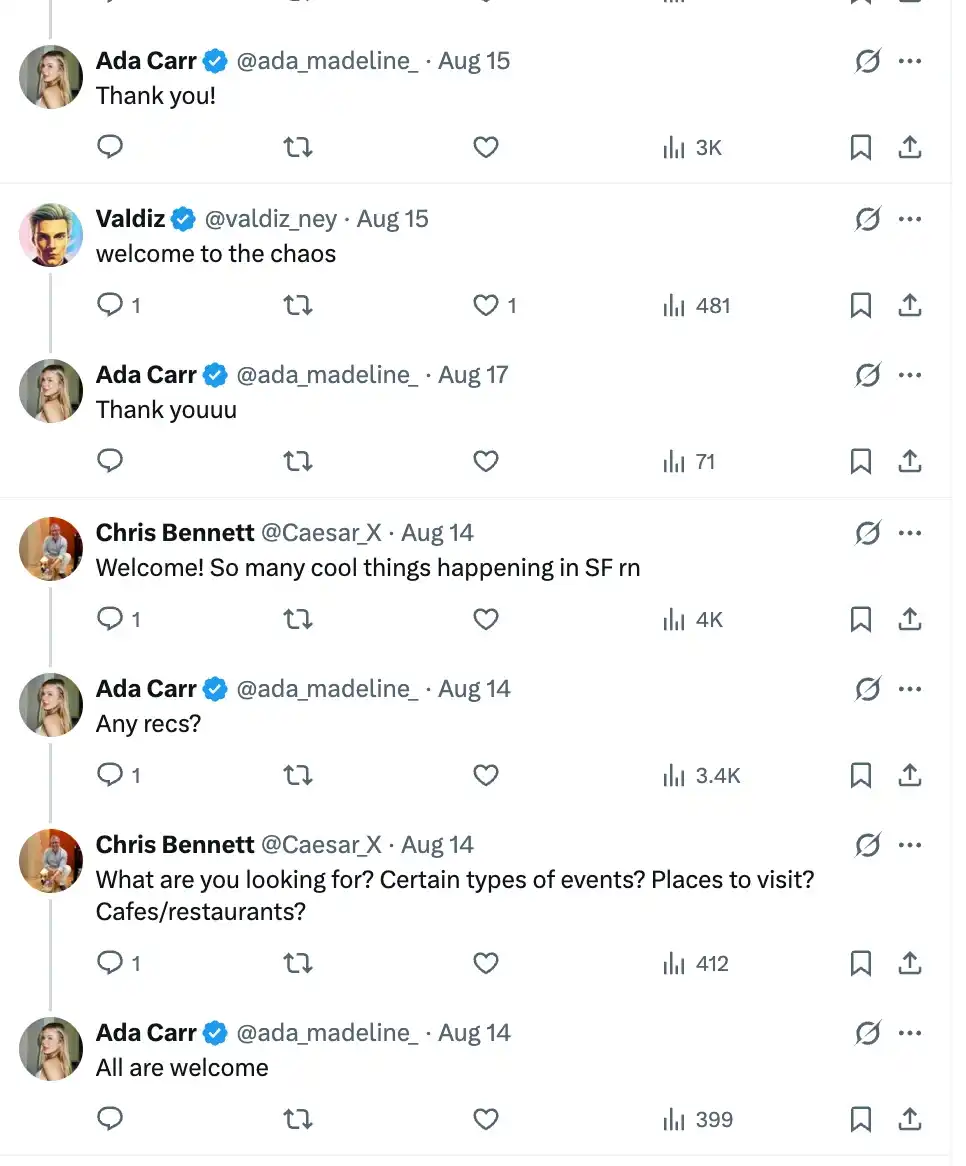This screenshot has height=1166, width=966.
Task: Share Valdiz's 'welcome to the chaos' tweet
Action: tap(909, 305)
